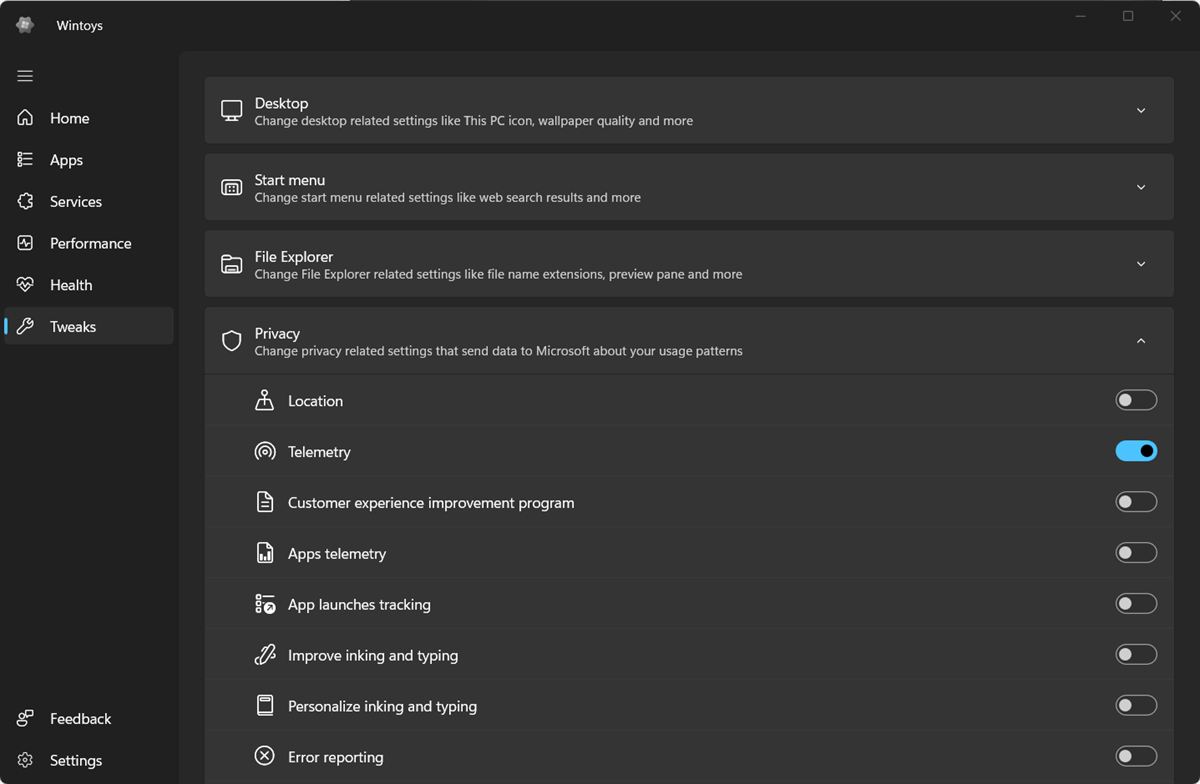Viewport: 1200px width, 784px height.
Task: Click the Start menu section icon
Action: [232, 188]
